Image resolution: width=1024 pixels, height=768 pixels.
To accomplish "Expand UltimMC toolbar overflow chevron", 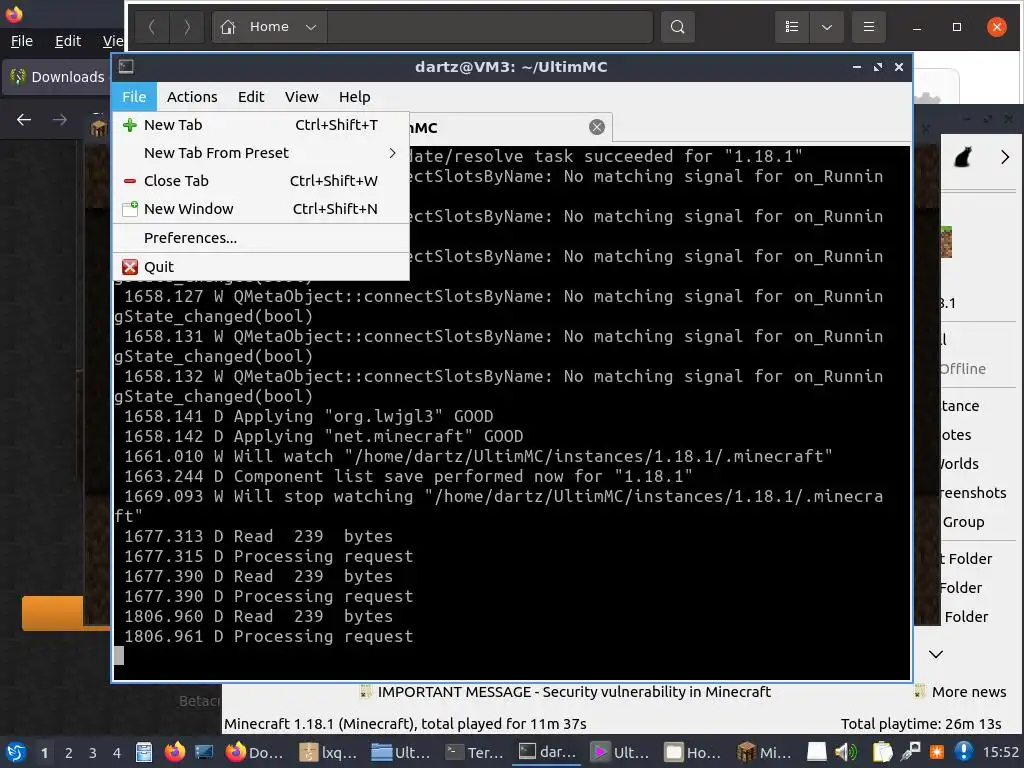I will pyautogui.click(x=1004, y=157).
